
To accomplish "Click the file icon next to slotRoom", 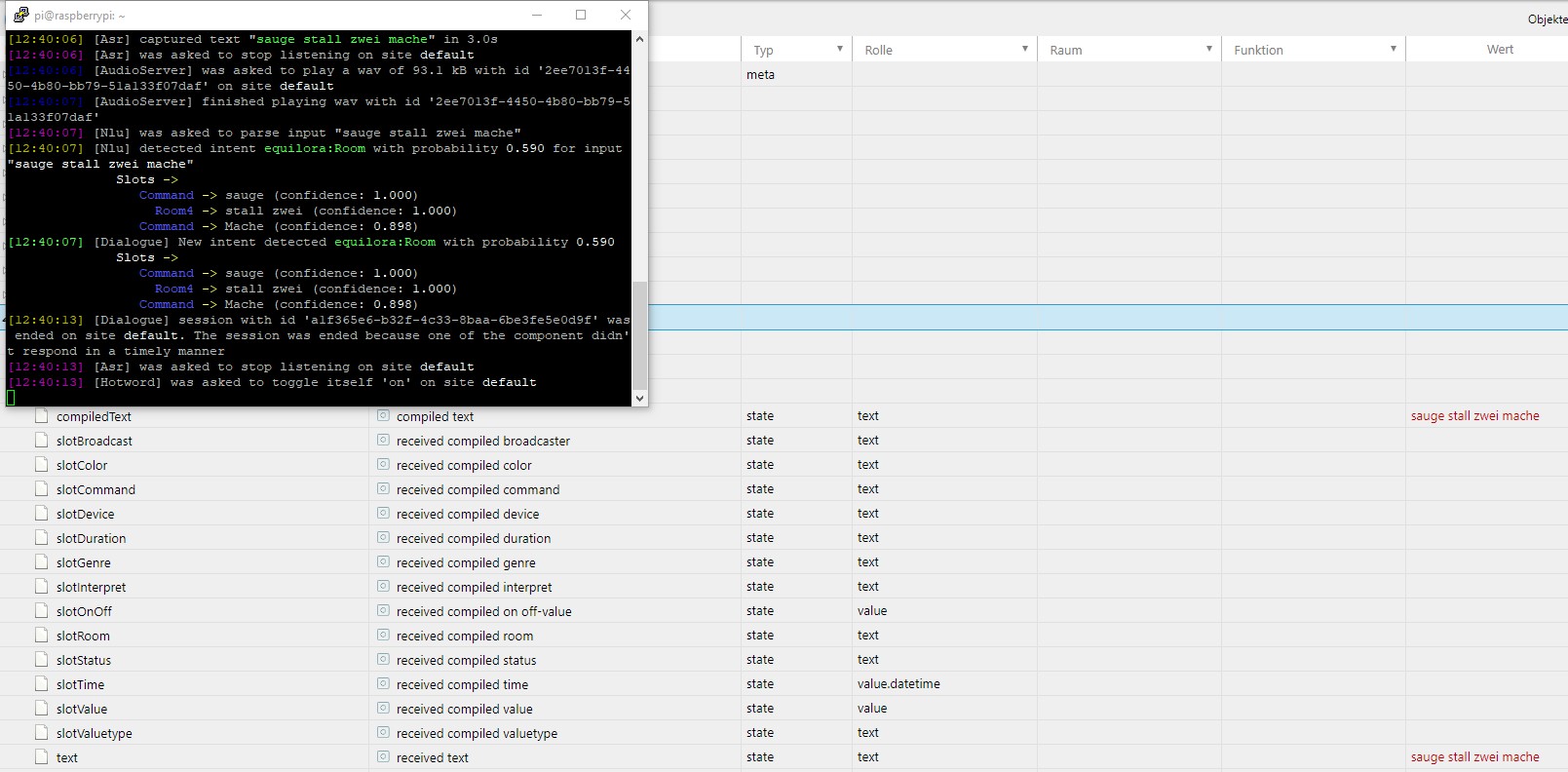I will click(41, 636).
